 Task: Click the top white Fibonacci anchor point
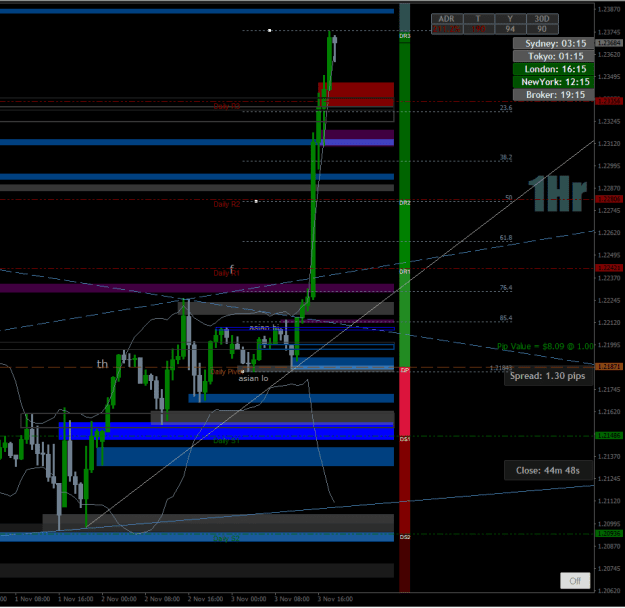point(269,30)
